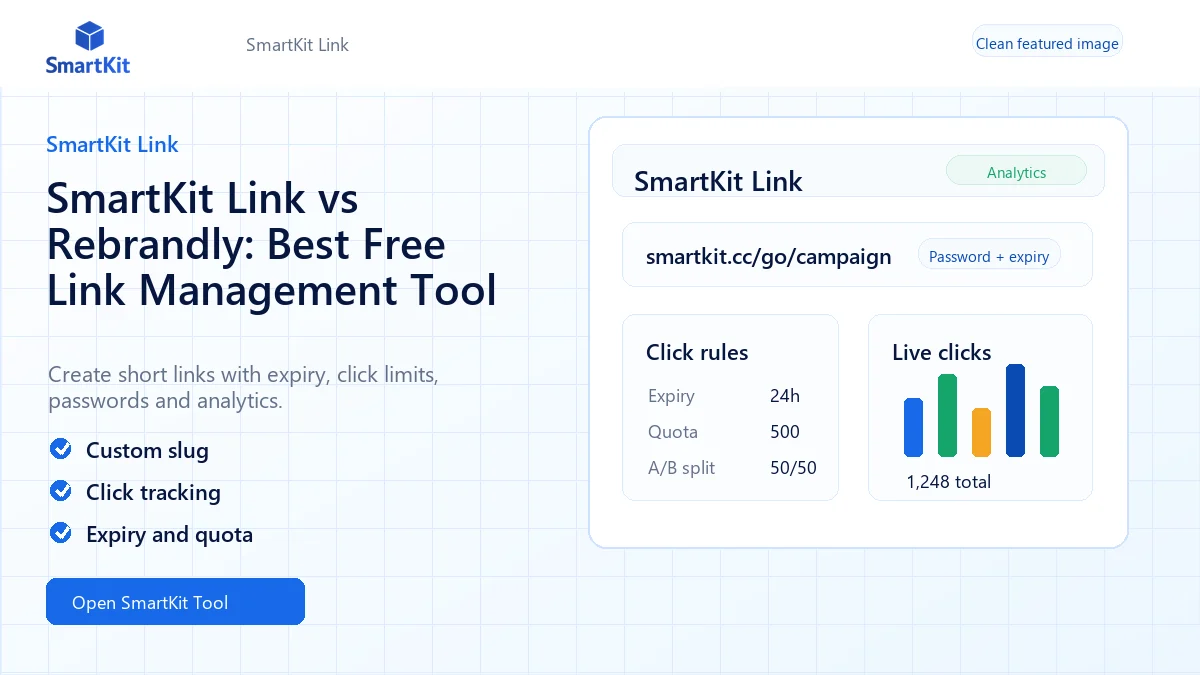
Task: Click the 24h expiry value
Action: (785, 396)
